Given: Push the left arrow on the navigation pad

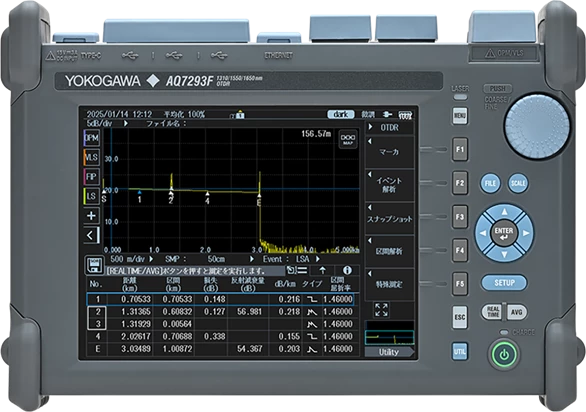Looking at the screenshot, I should 483,233.
